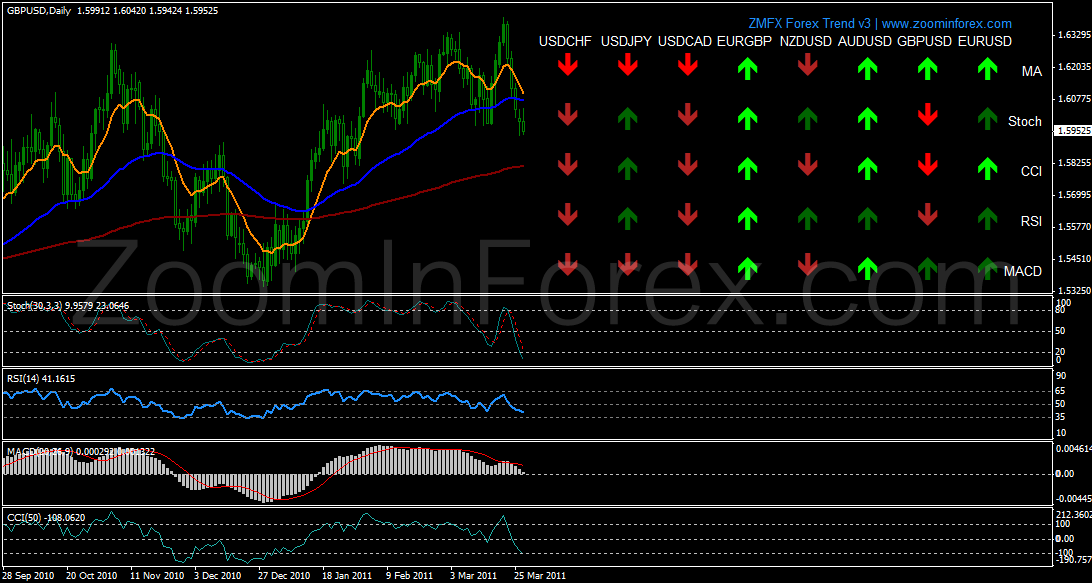
Task: Select the EURGBP MACD up arrow
Action: (x=747, y=268)
